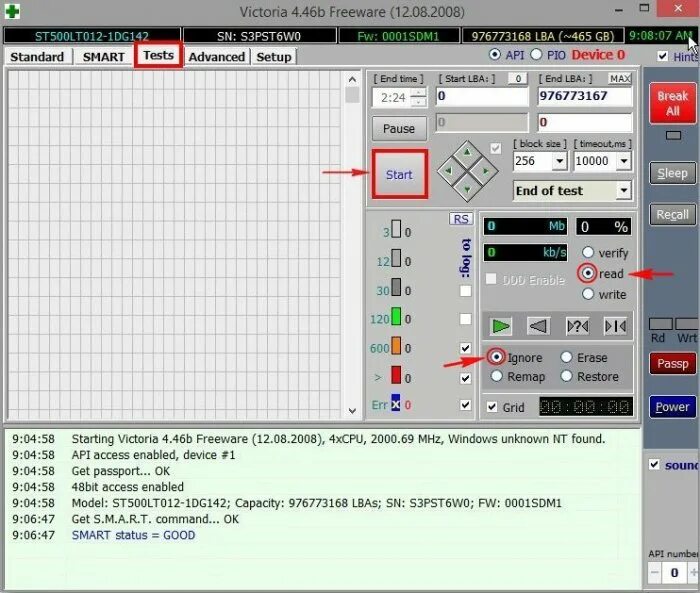Select the Ignore radio button
The height and width of the screenshot is (593, 700).
(x=496, y=357)
